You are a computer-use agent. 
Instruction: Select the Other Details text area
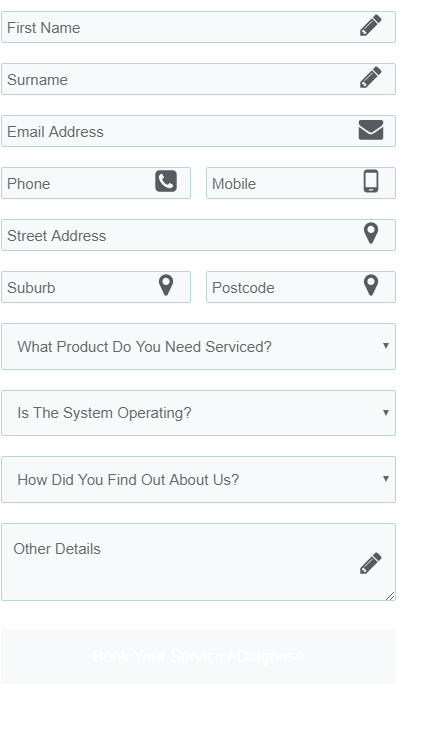click(198, 562)
